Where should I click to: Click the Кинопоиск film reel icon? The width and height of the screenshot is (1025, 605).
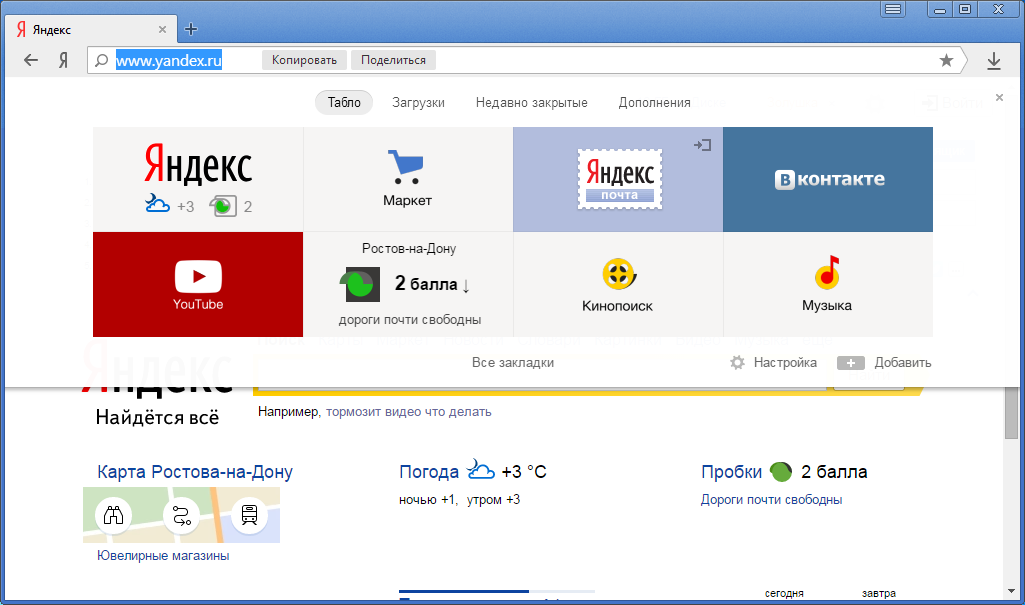[x=618, y=274]
